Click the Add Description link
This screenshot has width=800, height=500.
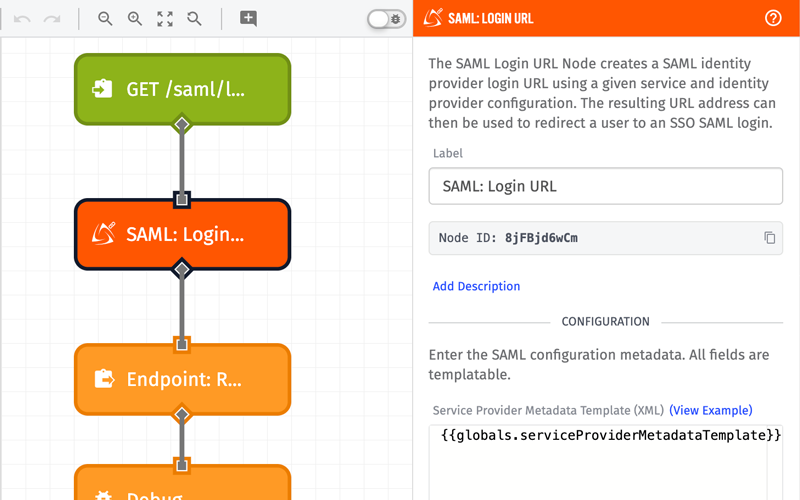476,286
